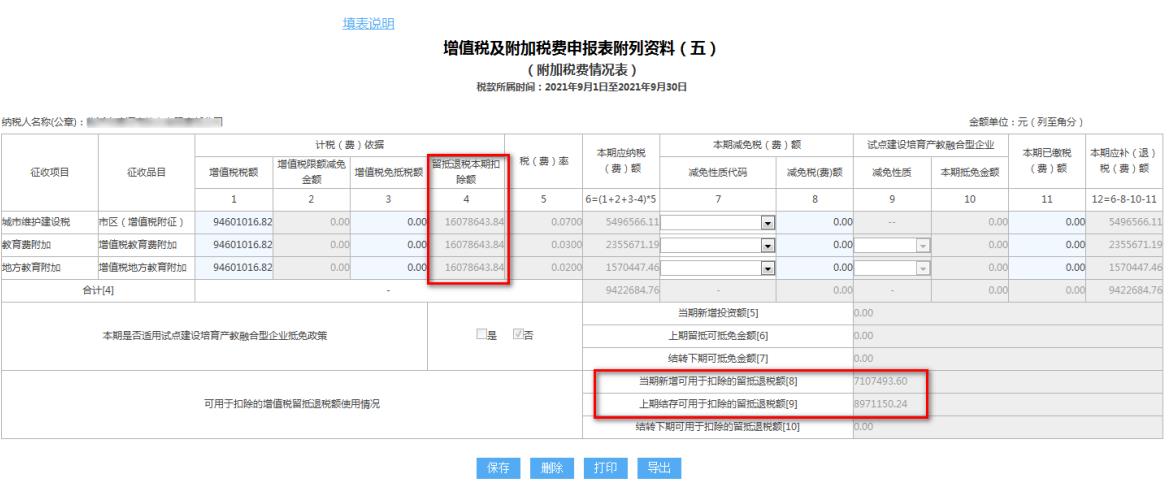Open the 填表说明 link

[368, 24]
